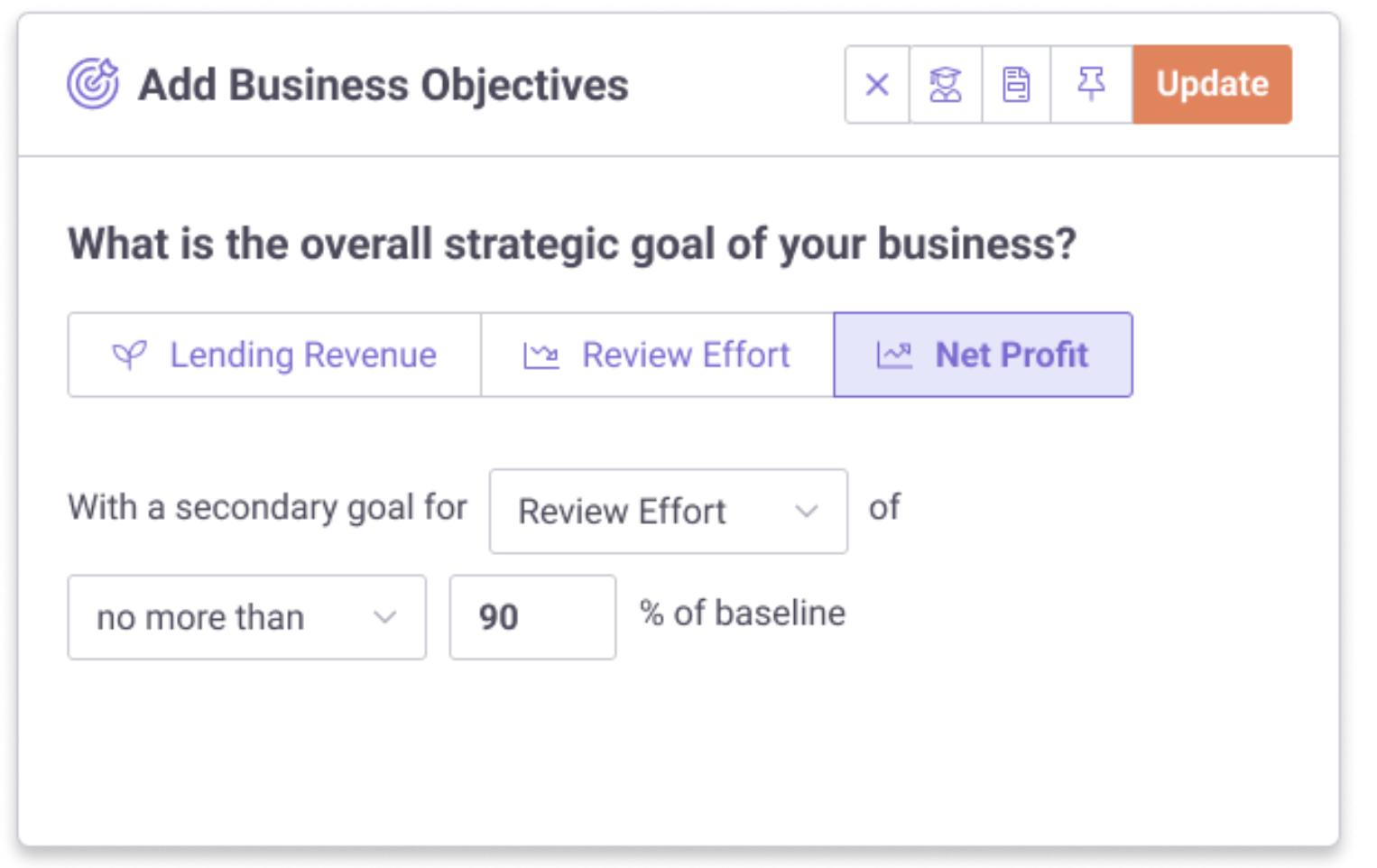Click the sprout icon in Lending Revenue
Screen dimensions: 1377x868
coord(129,356)
